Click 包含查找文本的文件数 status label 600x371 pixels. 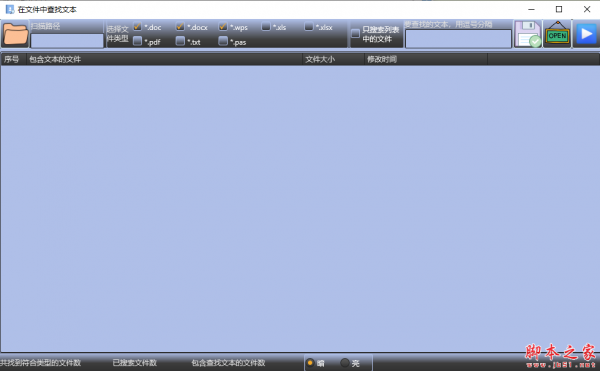[x=228, y=363]
